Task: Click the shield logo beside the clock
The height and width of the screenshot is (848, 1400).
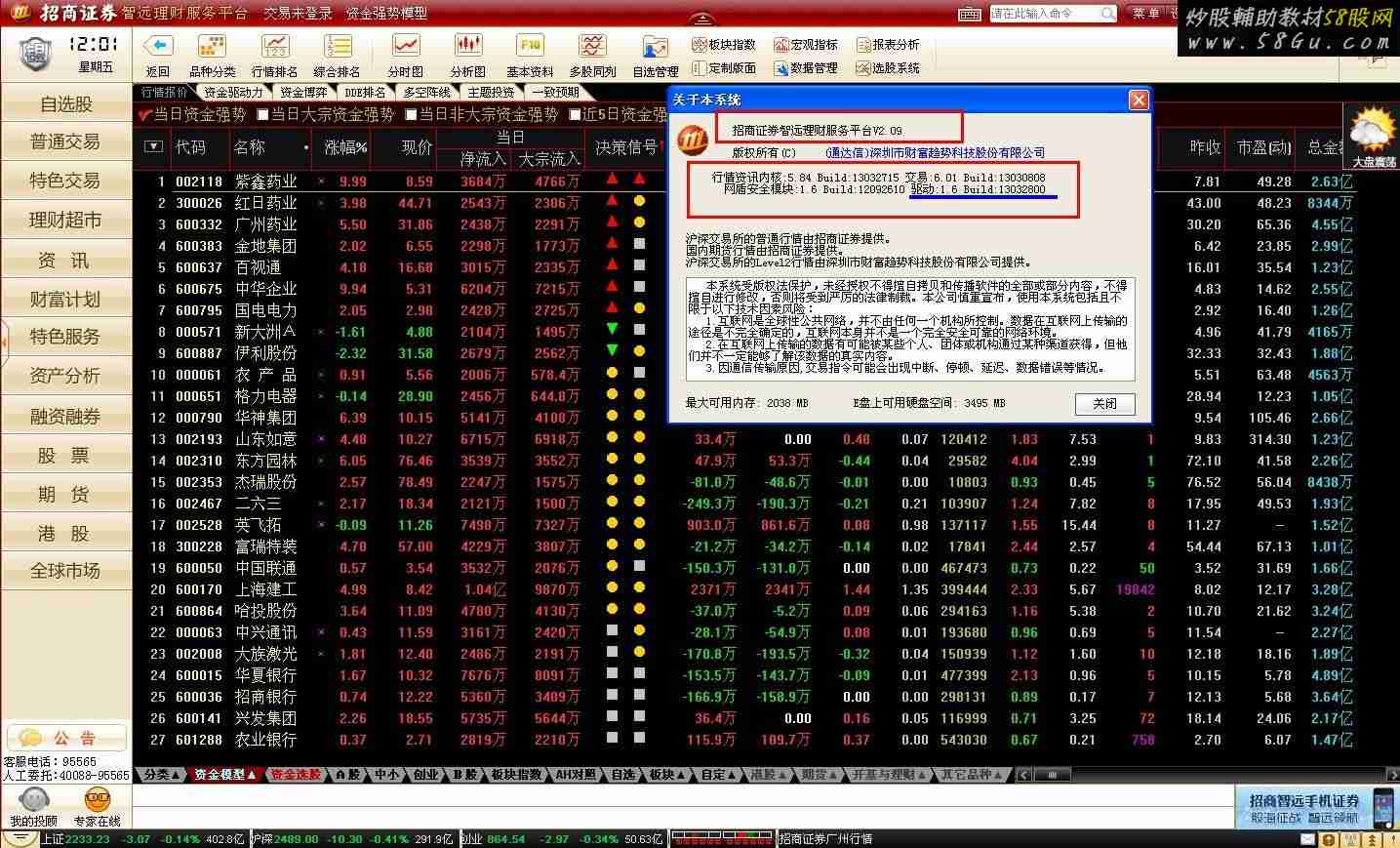Action: [x=34, y=53]
